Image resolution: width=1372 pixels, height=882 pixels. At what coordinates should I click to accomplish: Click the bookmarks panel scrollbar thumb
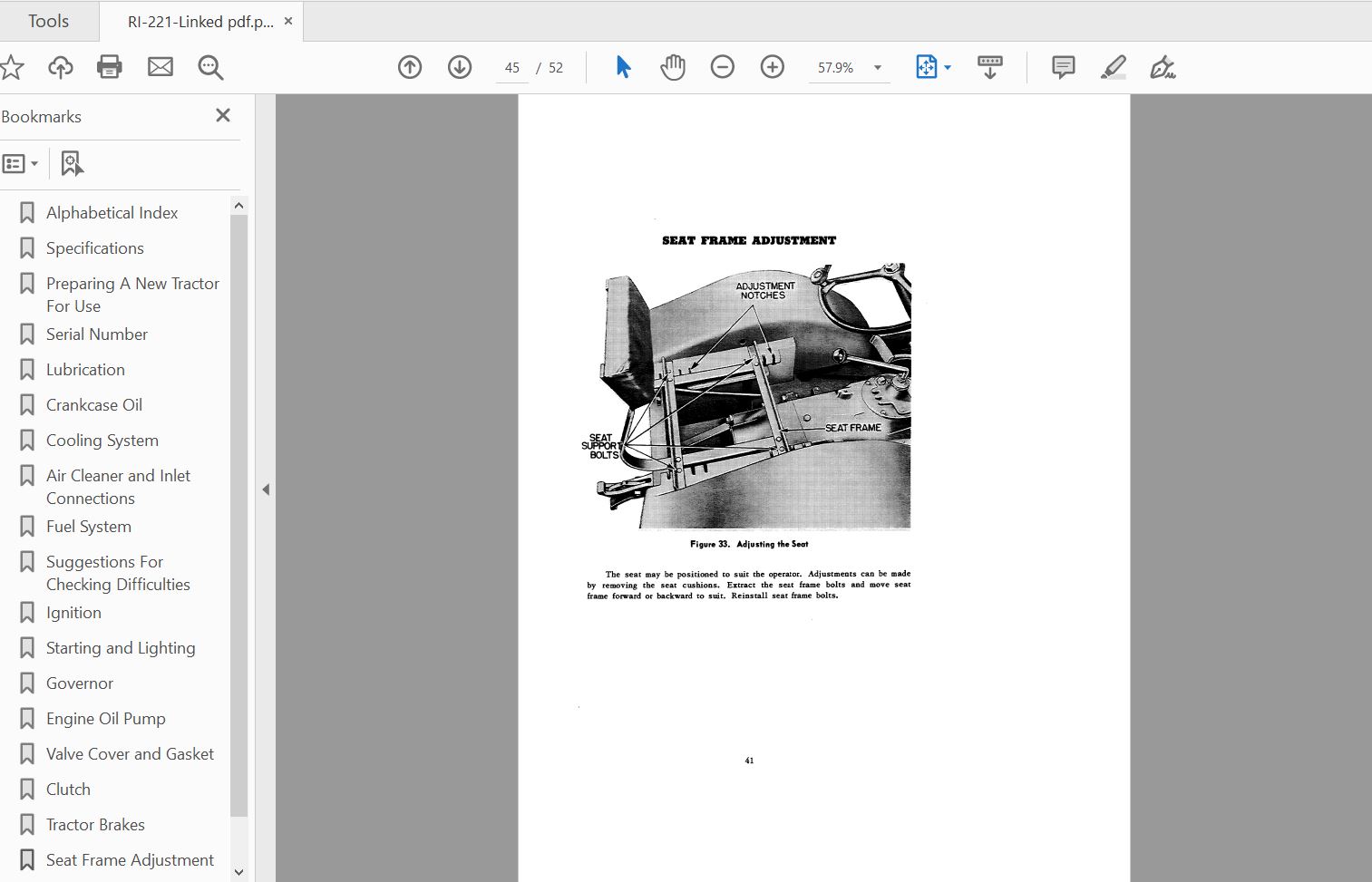tap(239, 515)
